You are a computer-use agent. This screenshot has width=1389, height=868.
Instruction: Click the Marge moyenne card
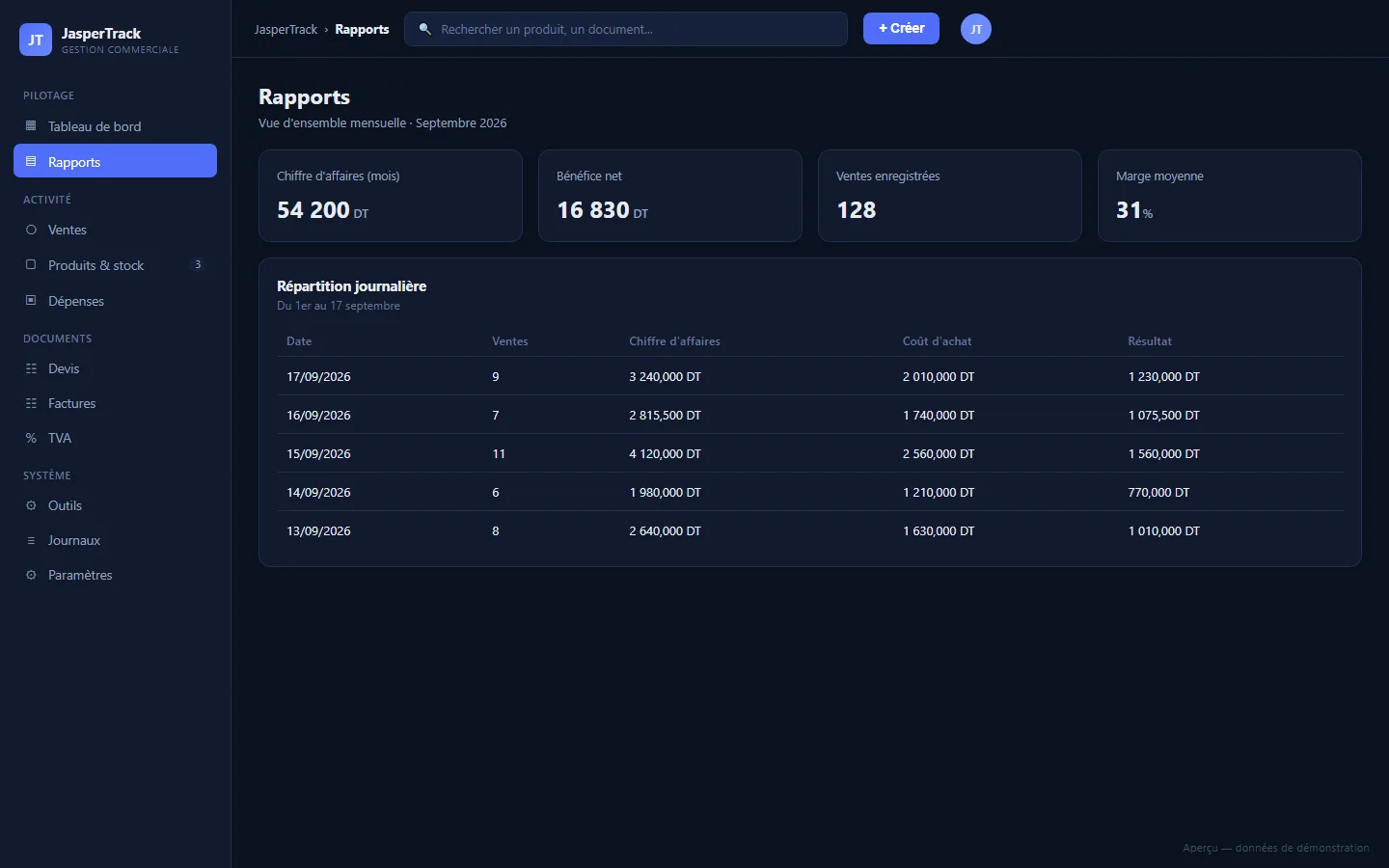coord(1230,196)
